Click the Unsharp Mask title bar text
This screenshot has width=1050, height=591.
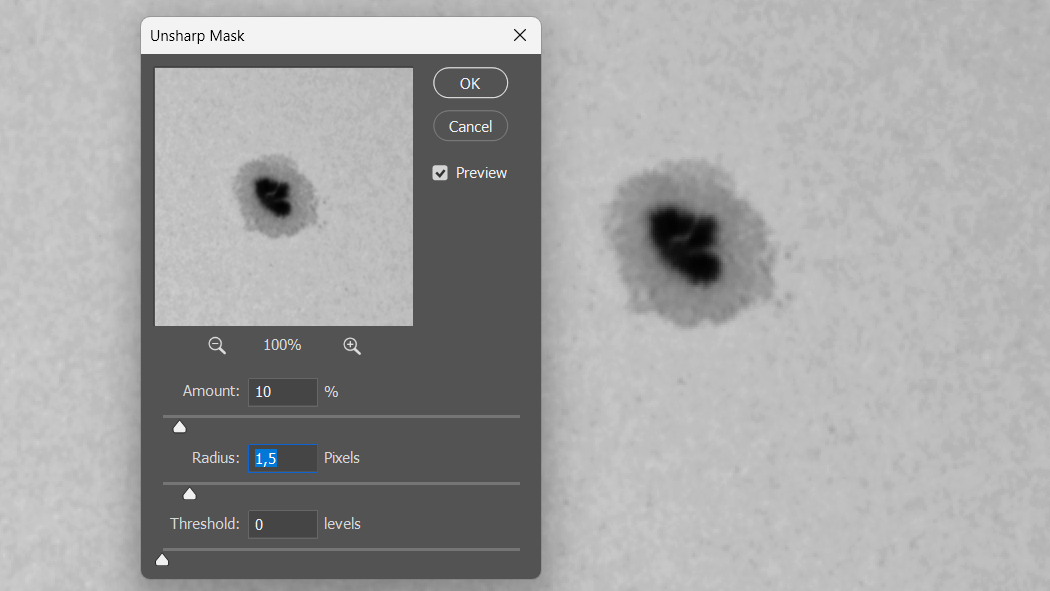click(x=197, y=36)
